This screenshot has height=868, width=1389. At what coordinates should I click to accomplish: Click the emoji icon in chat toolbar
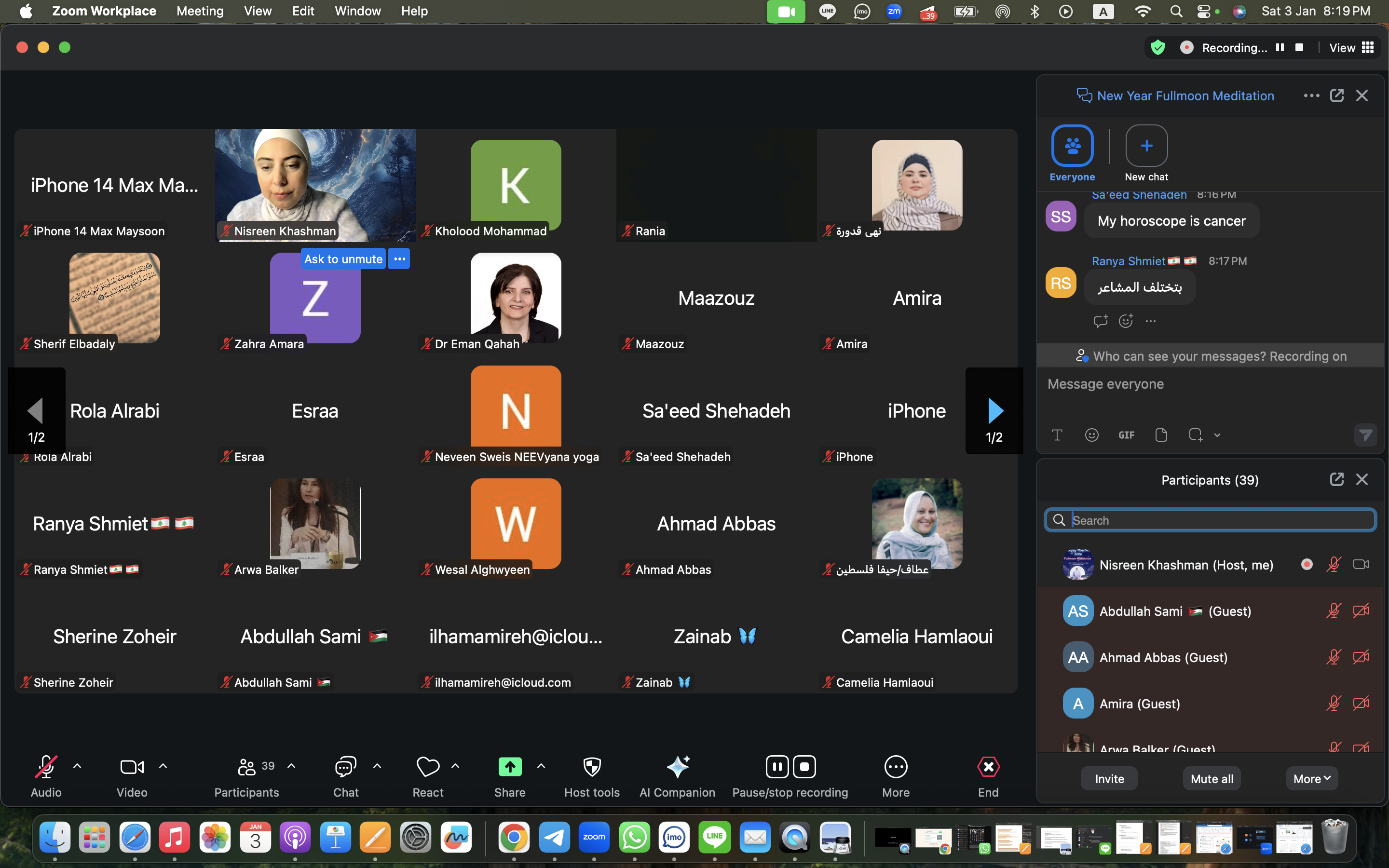point(1092,435)
